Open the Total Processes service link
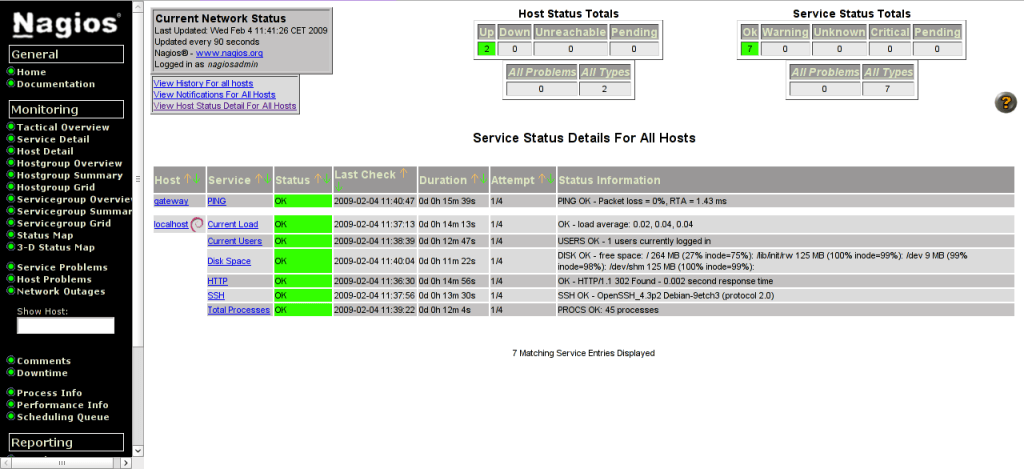This screenshot has width=1024, height=469. click(238, 310)
